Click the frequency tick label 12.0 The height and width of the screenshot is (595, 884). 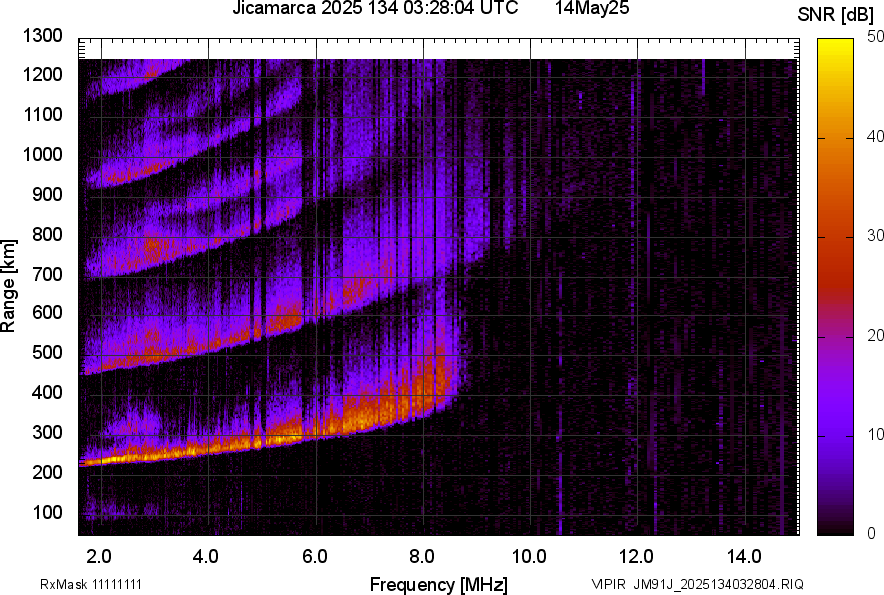(637, 557)
